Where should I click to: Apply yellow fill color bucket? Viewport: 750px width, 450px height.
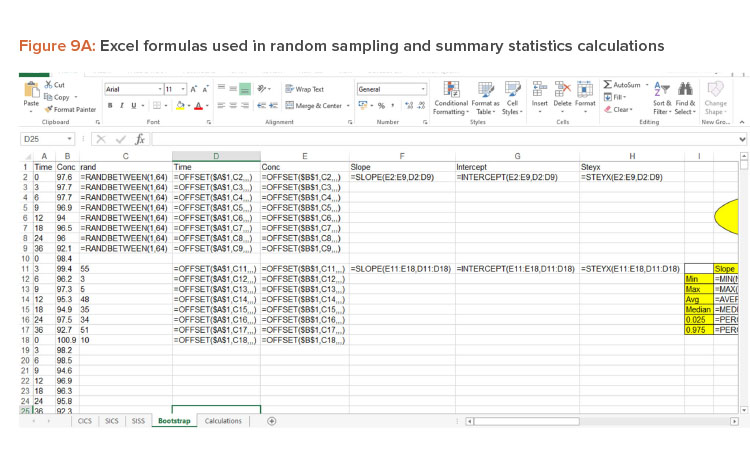coord(180,106)
